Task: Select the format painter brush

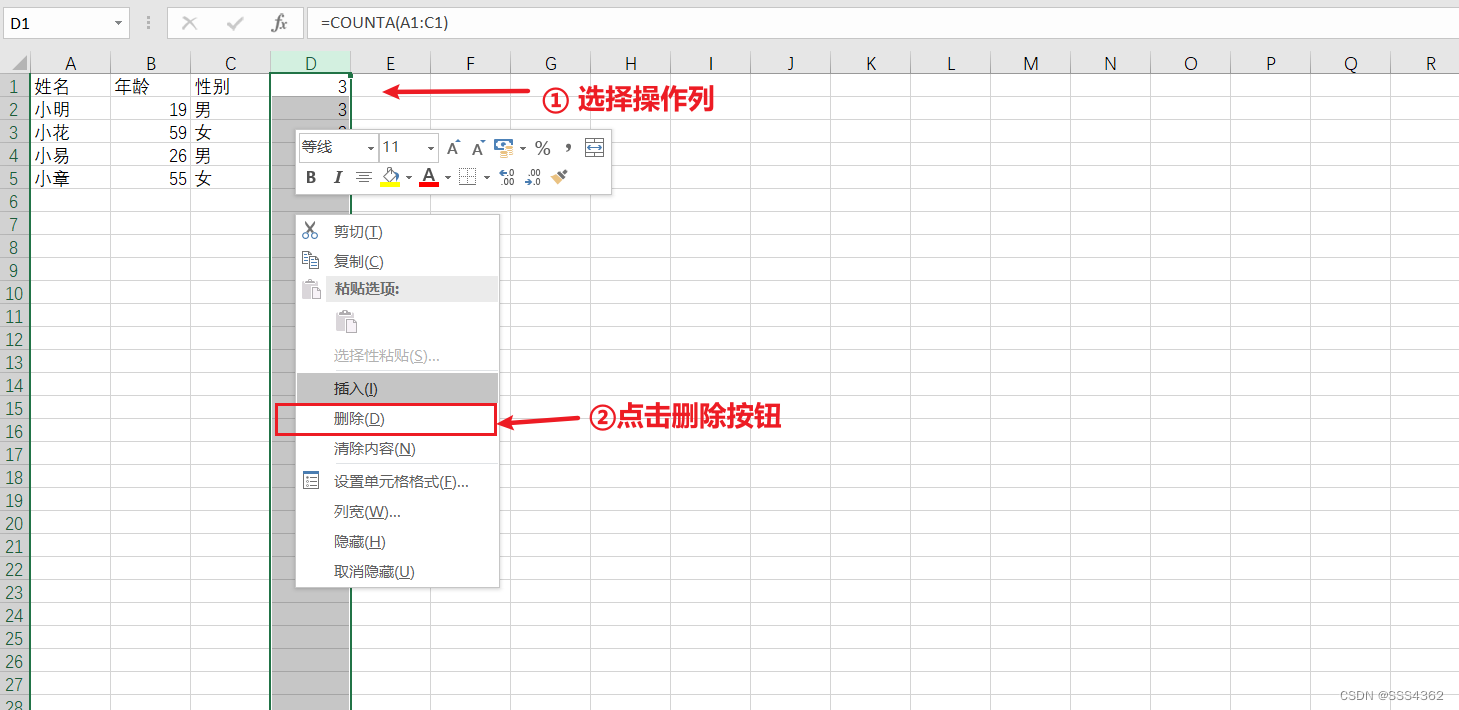Action: click(x=559, y=177)
